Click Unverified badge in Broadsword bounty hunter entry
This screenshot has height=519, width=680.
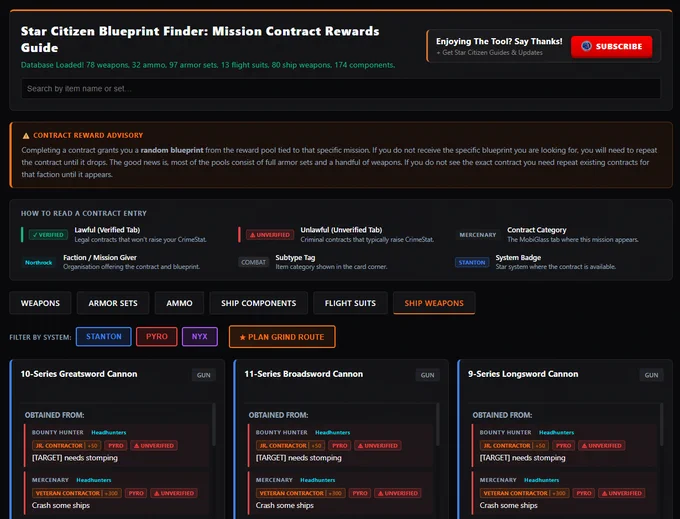(377, 445)
